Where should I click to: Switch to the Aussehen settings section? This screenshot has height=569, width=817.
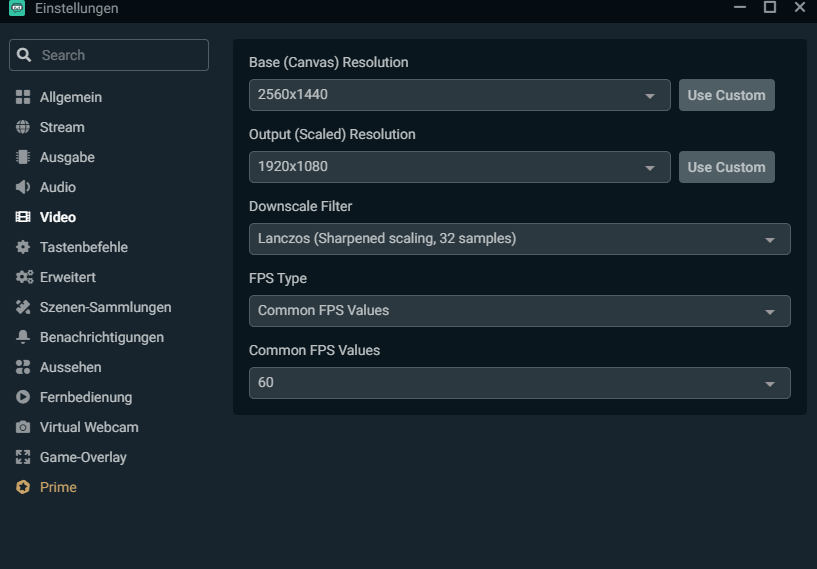[x=70, y=367]
